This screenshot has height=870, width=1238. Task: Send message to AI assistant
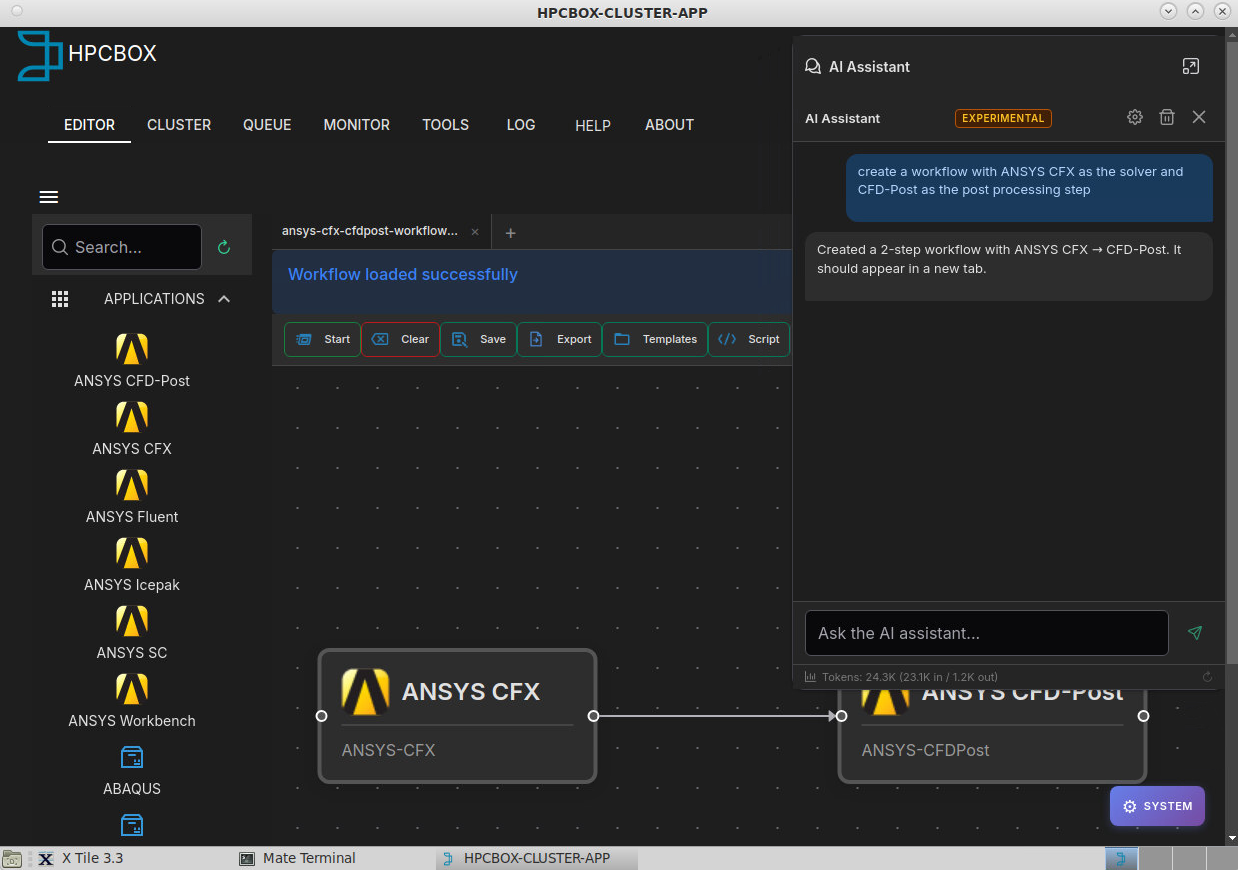pos(1195,633)
